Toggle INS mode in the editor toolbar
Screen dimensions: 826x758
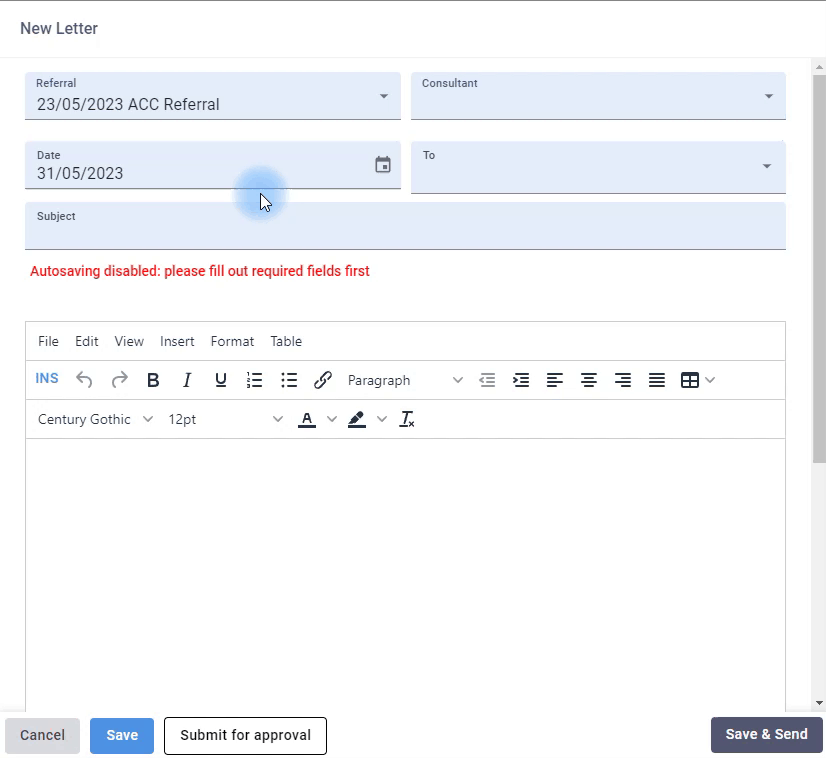tap(47, 378)
